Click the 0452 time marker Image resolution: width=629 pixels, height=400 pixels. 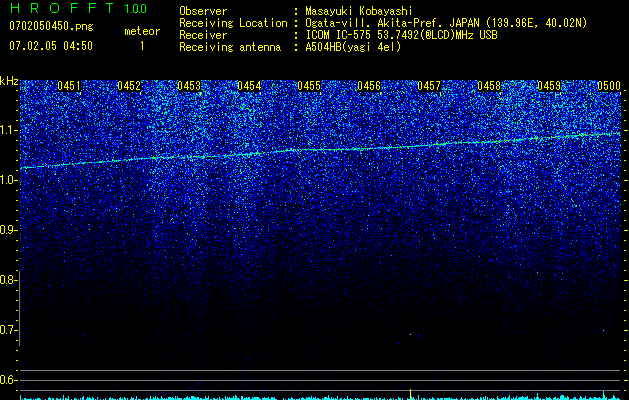[129, 86]
